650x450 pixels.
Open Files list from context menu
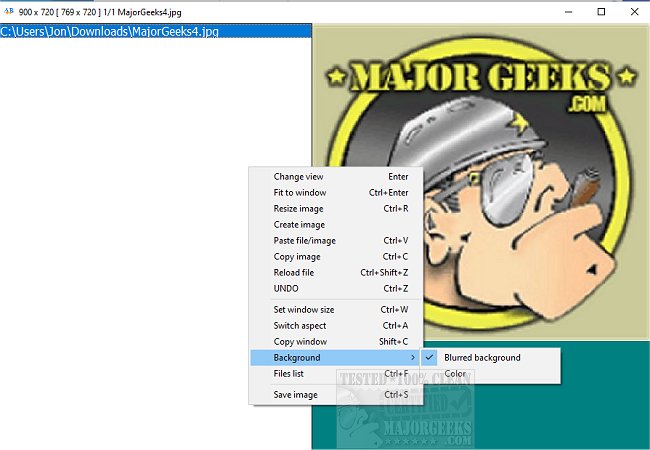click(336, 373)
